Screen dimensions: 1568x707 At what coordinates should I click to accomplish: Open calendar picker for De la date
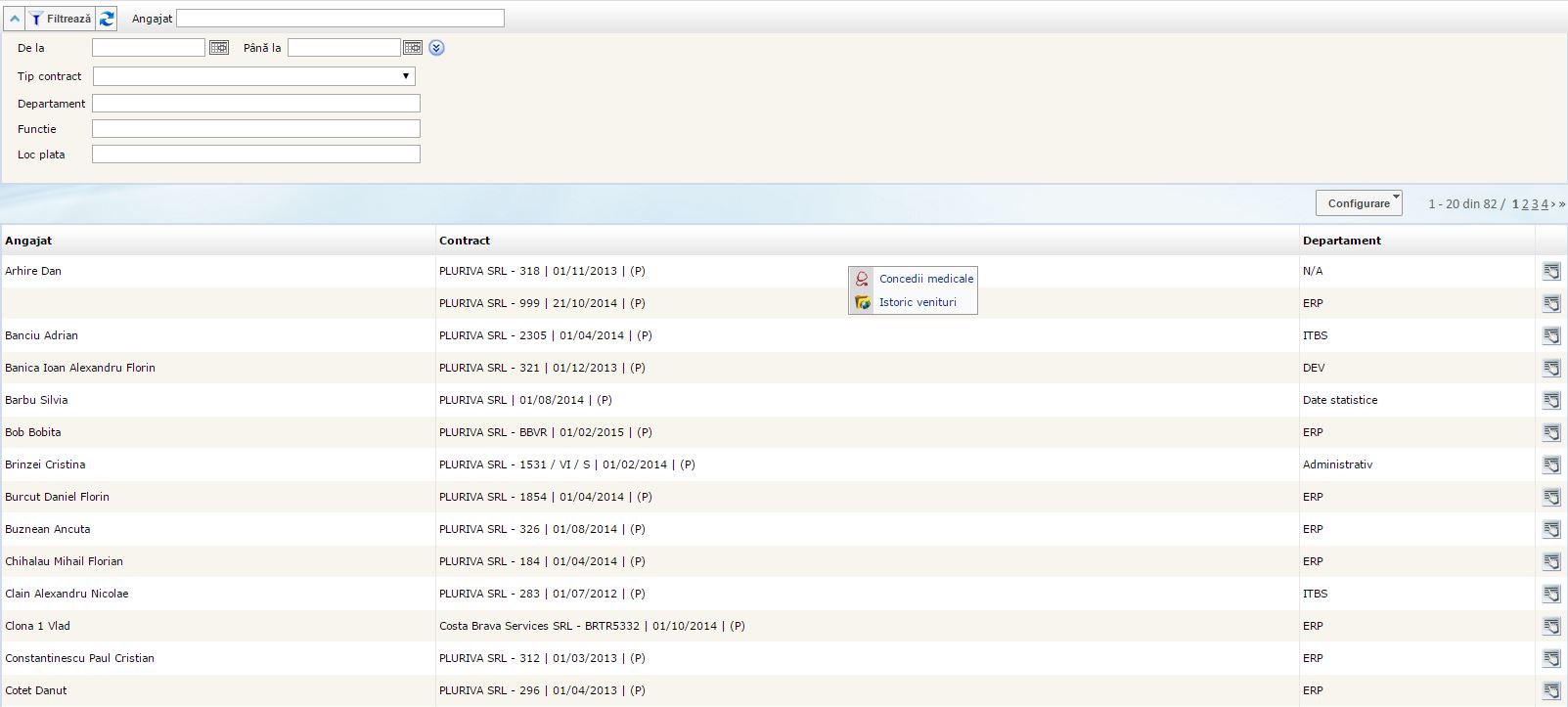[219, 48]
